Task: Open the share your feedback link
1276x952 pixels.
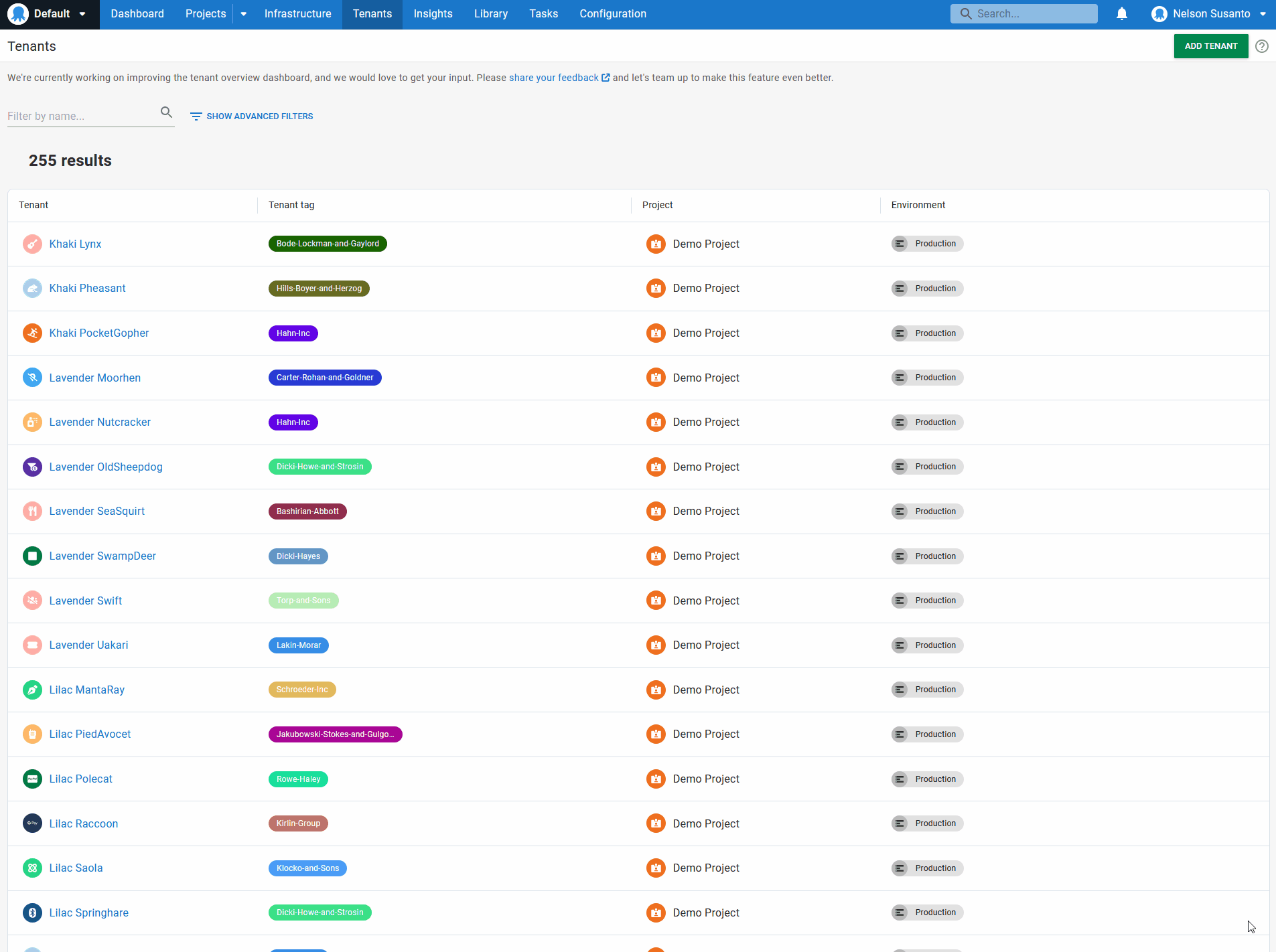Action: pos(559,78)
